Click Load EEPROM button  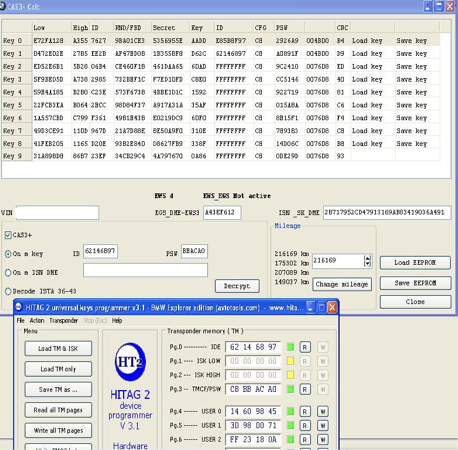click(x=415, y=263)
